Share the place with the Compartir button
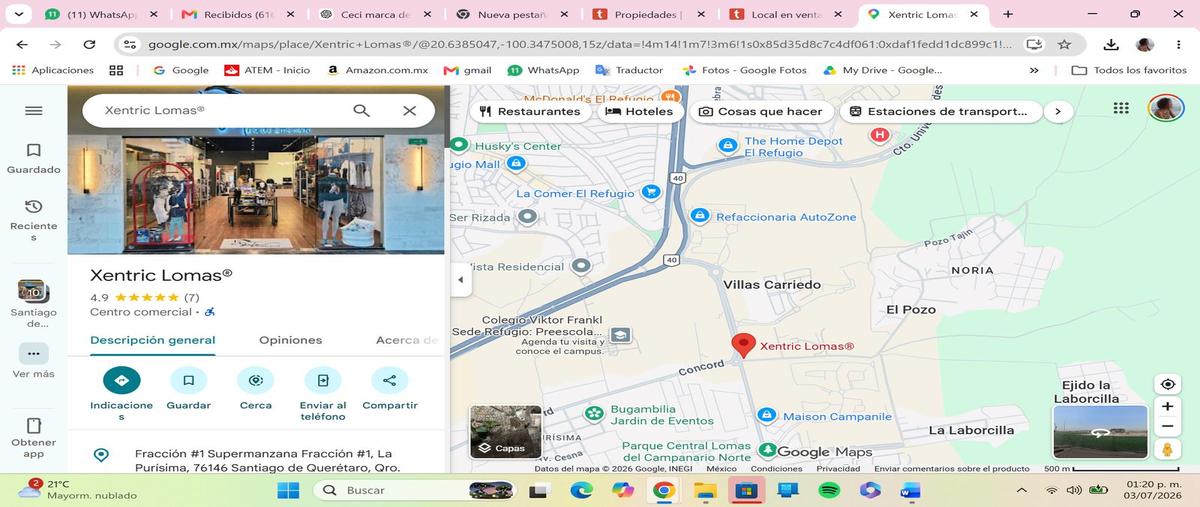Image resolution: width=1200 pixels, height=507 pixels. [389, 380]
